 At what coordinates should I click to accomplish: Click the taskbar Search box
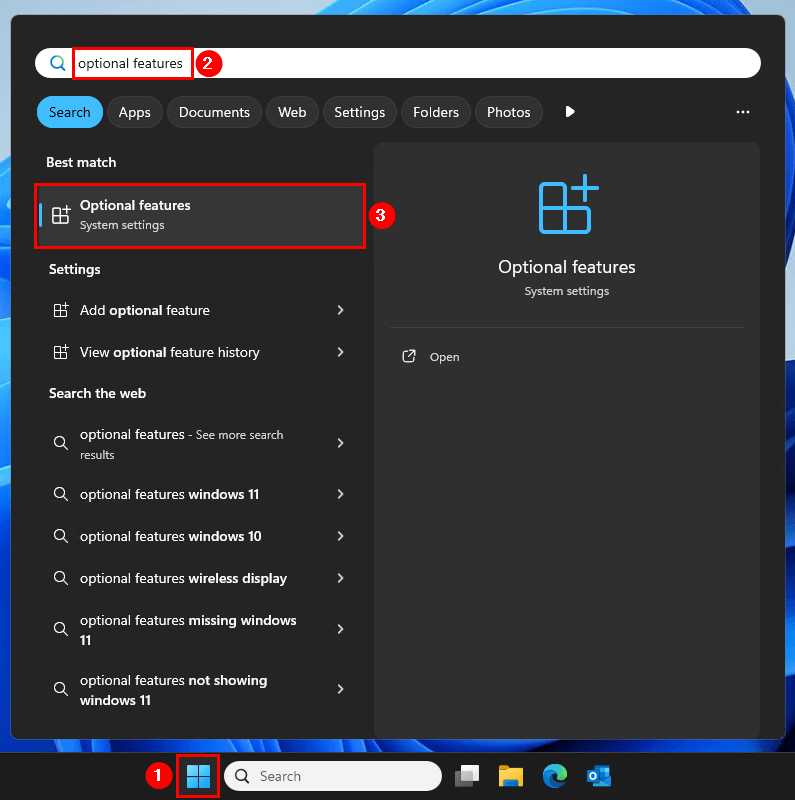(x=333, y=776)
